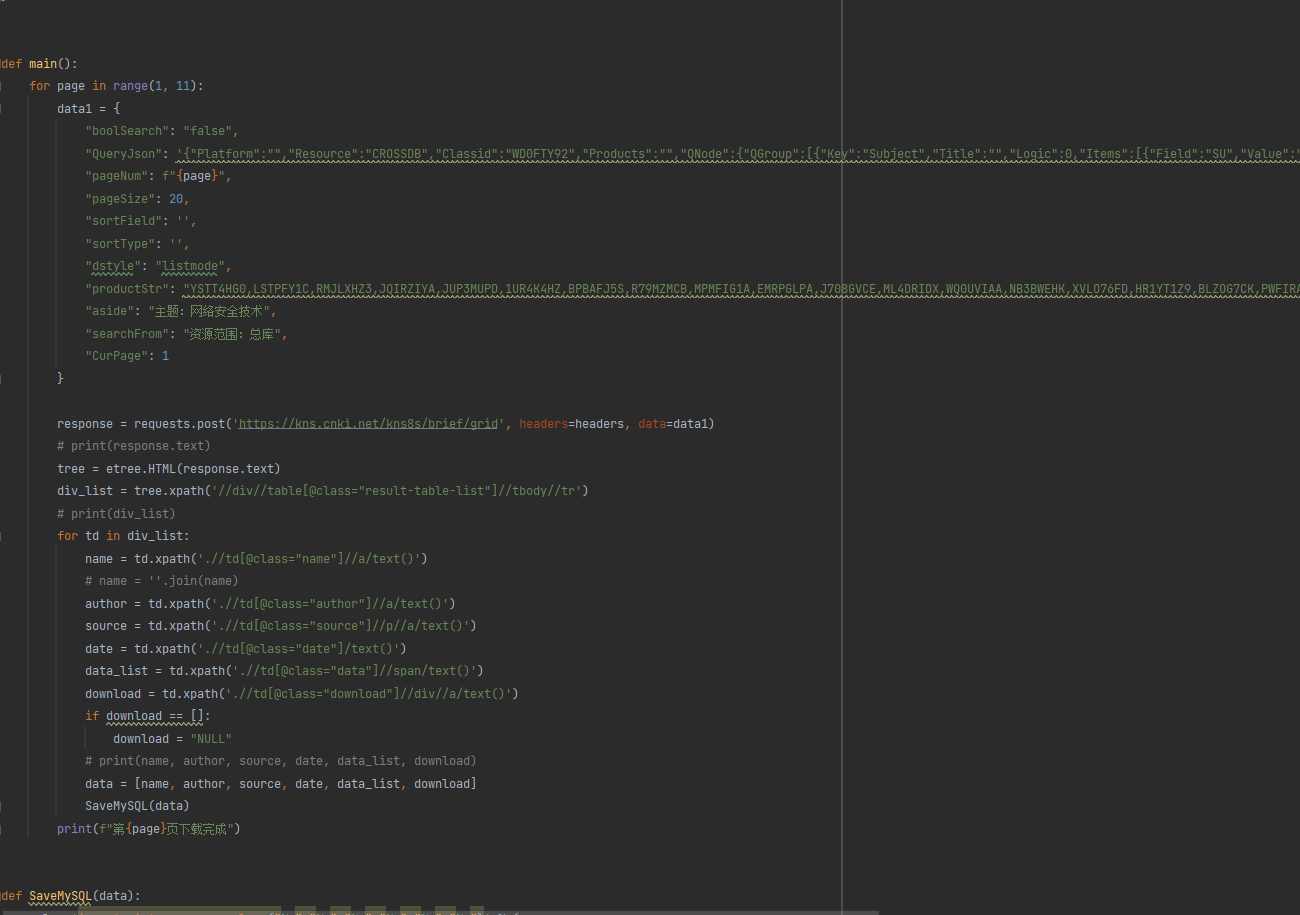Viewport: 1300px width, 915px height.
Task: Click the td[@class="source"] xpath string
Action: tap(340, 626)
